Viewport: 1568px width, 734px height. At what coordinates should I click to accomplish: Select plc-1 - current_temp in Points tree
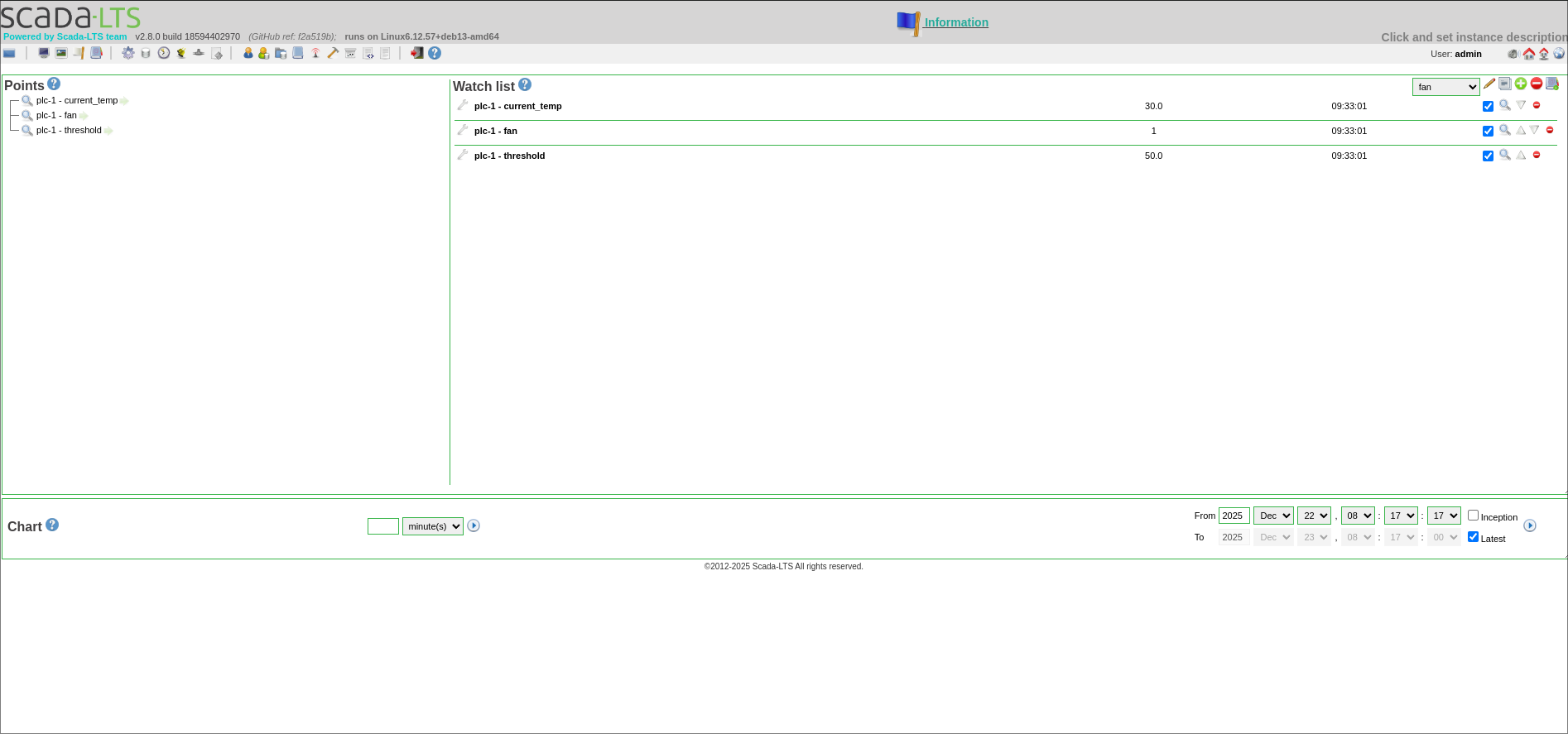[x=77, y=100]
